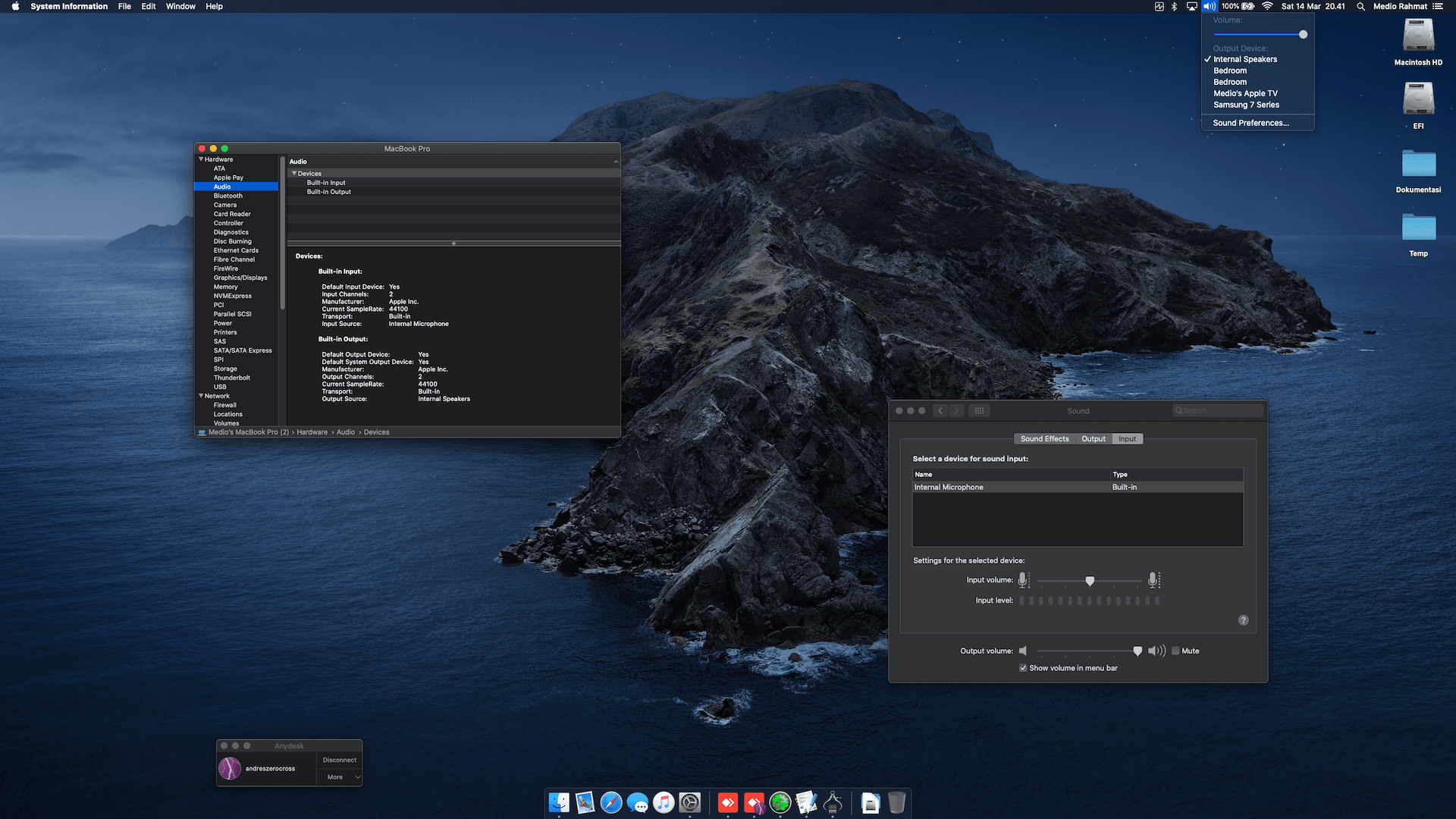Open the Macintosh HD desktop drive
Screen dimensions: 1456x819
pyautogui.click(x=1418, y=42)
